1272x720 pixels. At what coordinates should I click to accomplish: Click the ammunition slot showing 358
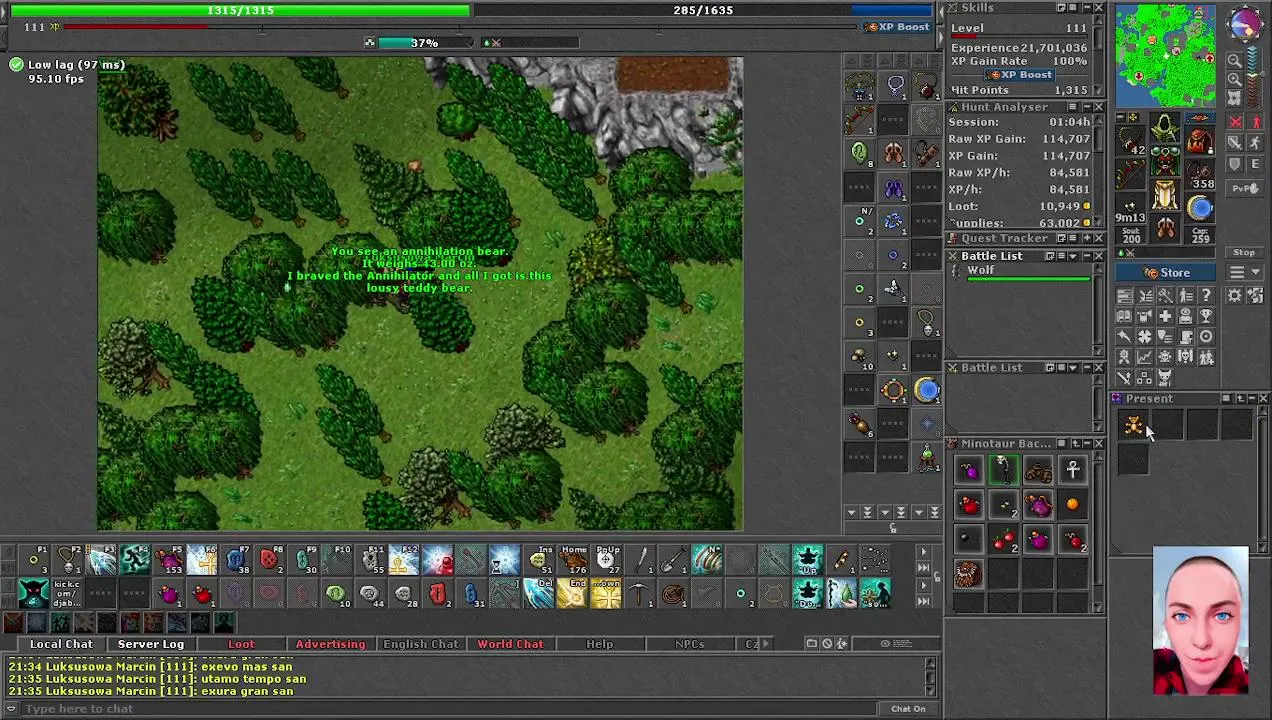click(1200, 174)
